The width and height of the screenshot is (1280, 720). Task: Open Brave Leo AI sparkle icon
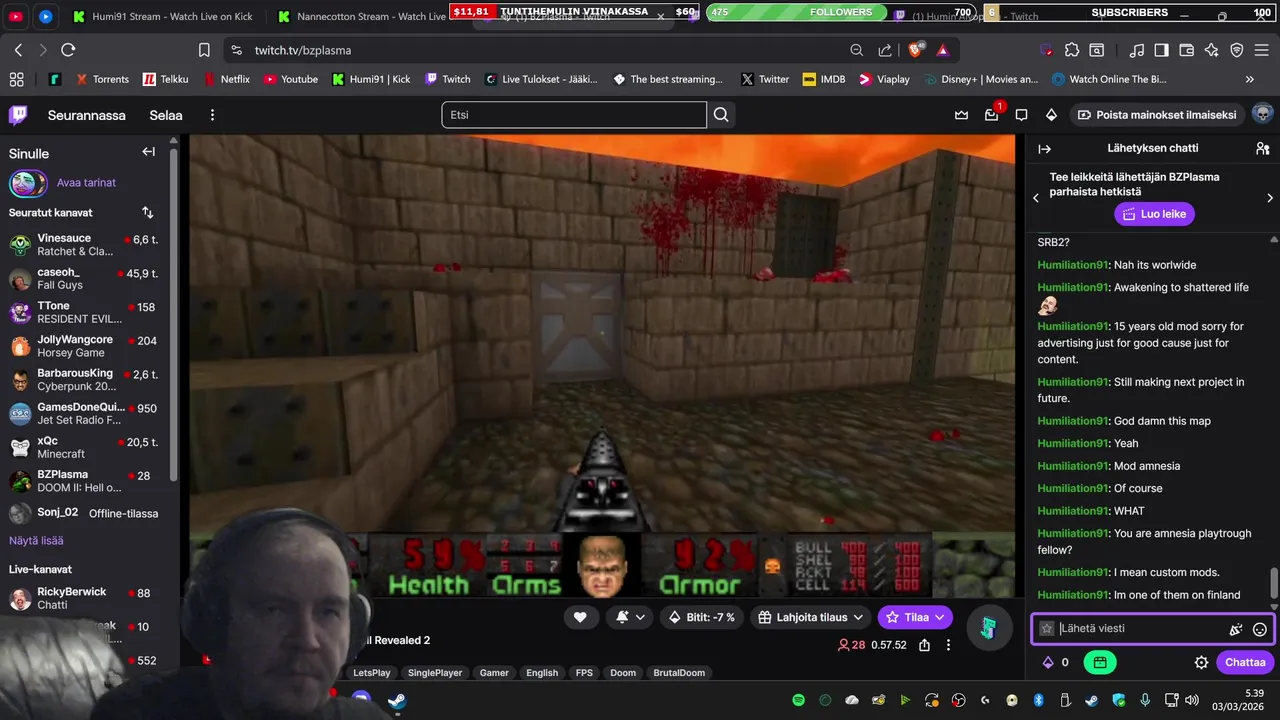pyautogui.click(x=1212, y=50)
